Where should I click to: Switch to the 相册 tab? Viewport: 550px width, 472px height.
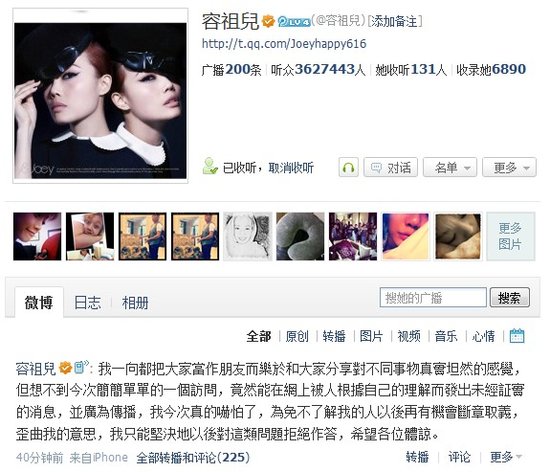[x=135, y=303]
